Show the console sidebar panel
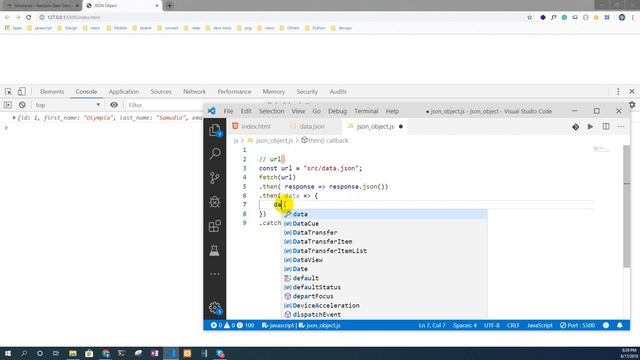 coord(8,105)
